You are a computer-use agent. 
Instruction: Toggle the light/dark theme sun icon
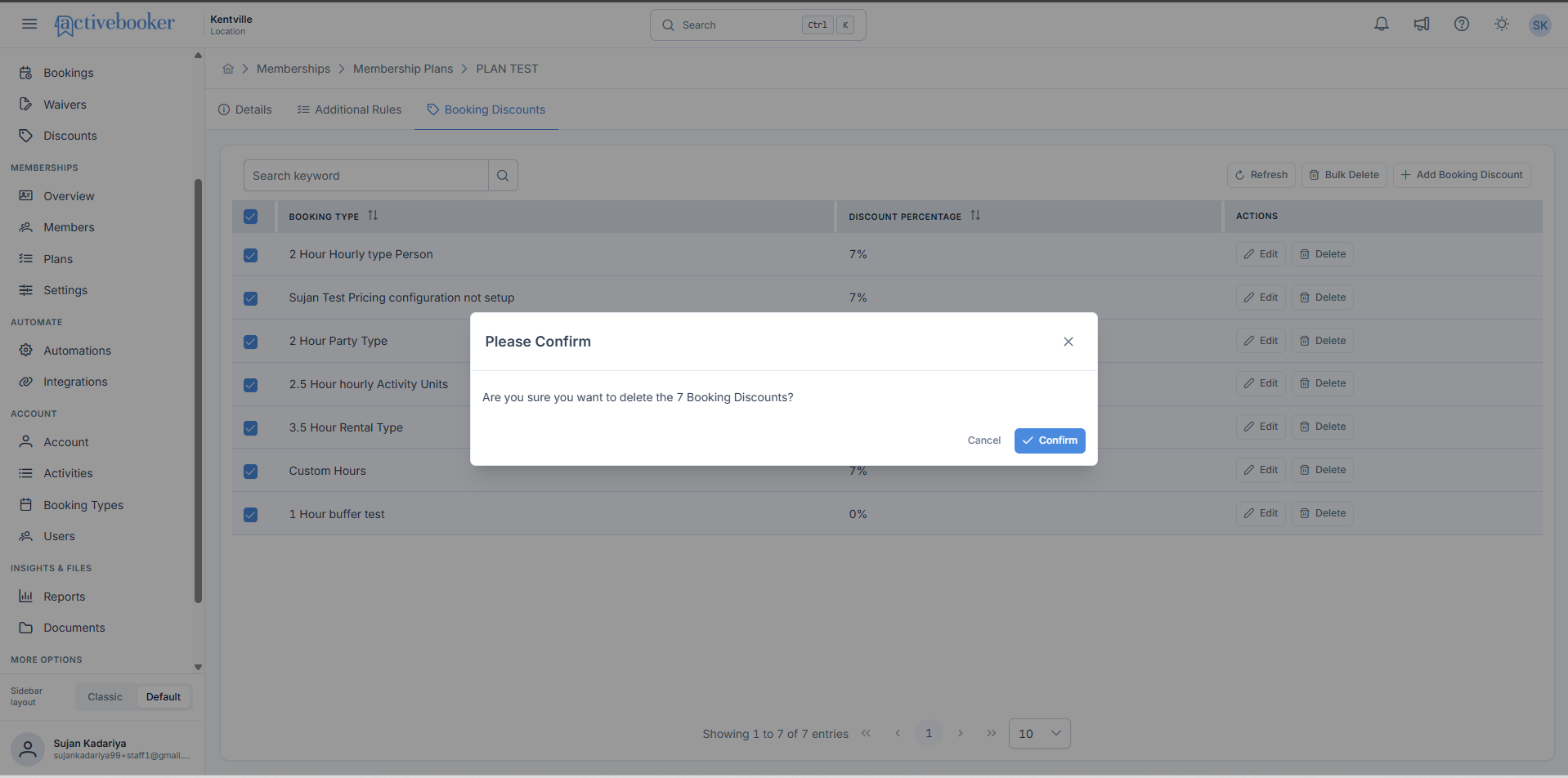pos(1502,25)
